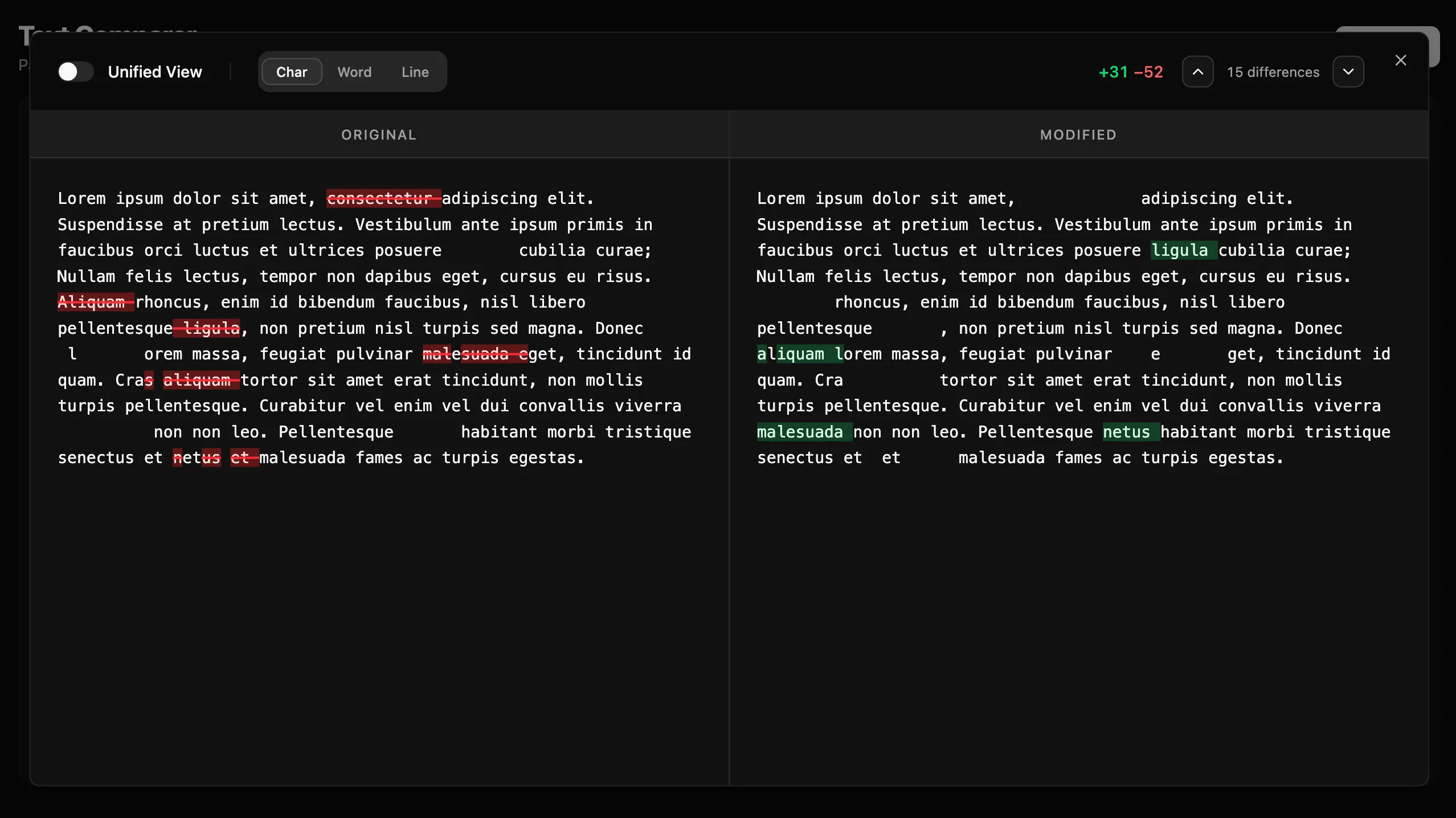Click highlighted aliquam before lorem massa
1456x818 pixels.
pos(800,354)
